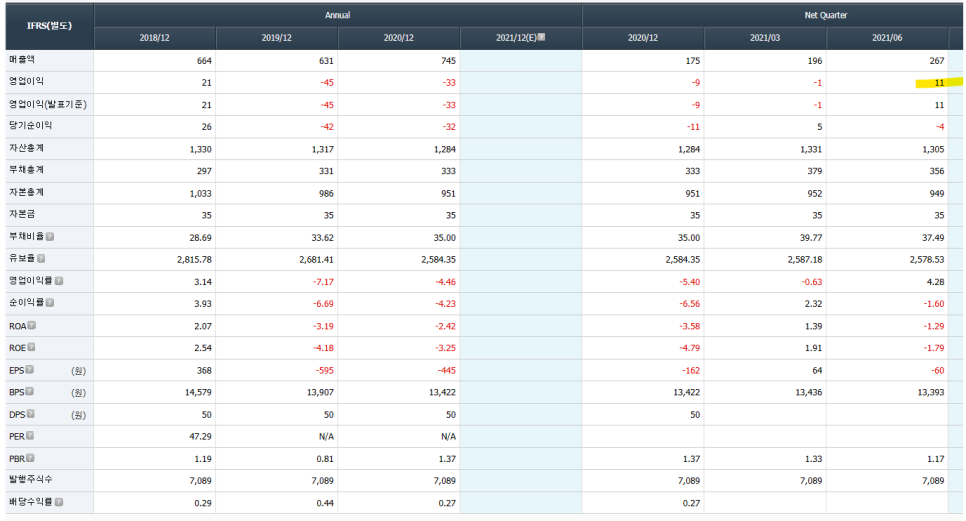
Task: Select the 자산총계 row label
Action: tap(26, 148)
